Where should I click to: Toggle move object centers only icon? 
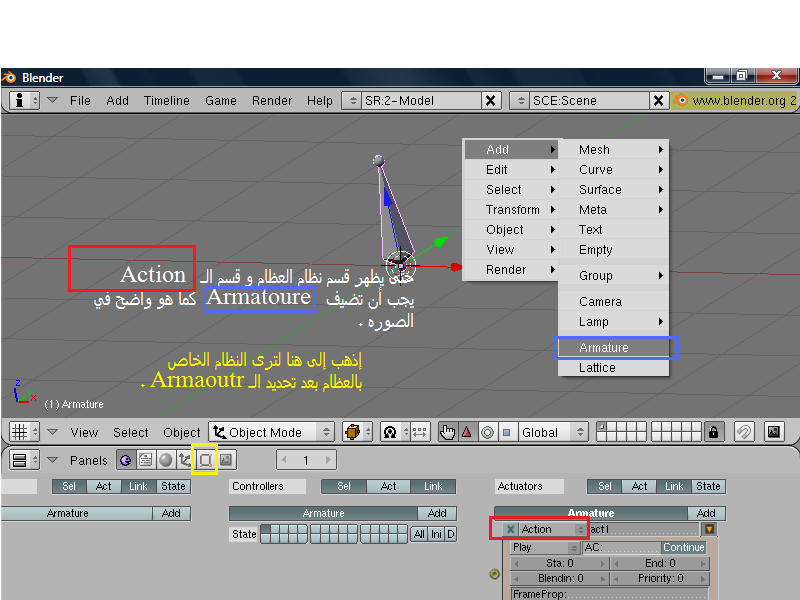(x=419, y=432)
